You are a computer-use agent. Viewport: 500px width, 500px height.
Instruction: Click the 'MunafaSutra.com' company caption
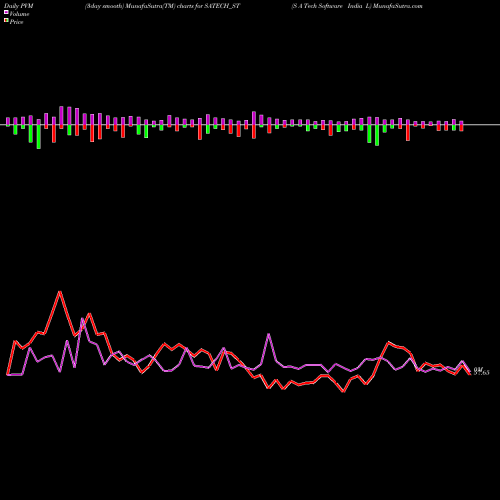tap(398, 6)
